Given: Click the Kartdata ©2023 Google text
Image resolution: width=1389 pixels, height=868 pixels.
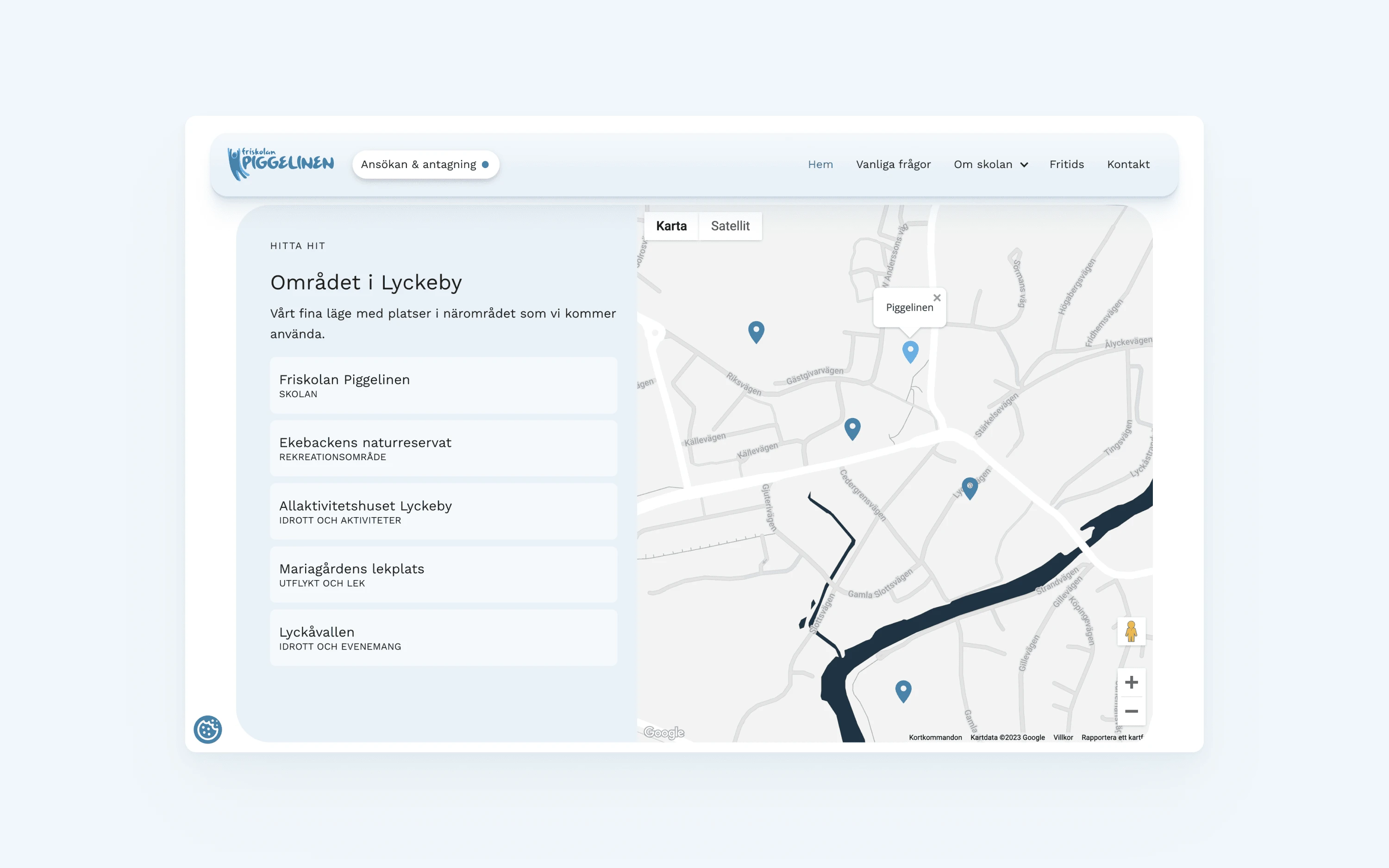Looking at the screenshot, I should (1007, 737).
